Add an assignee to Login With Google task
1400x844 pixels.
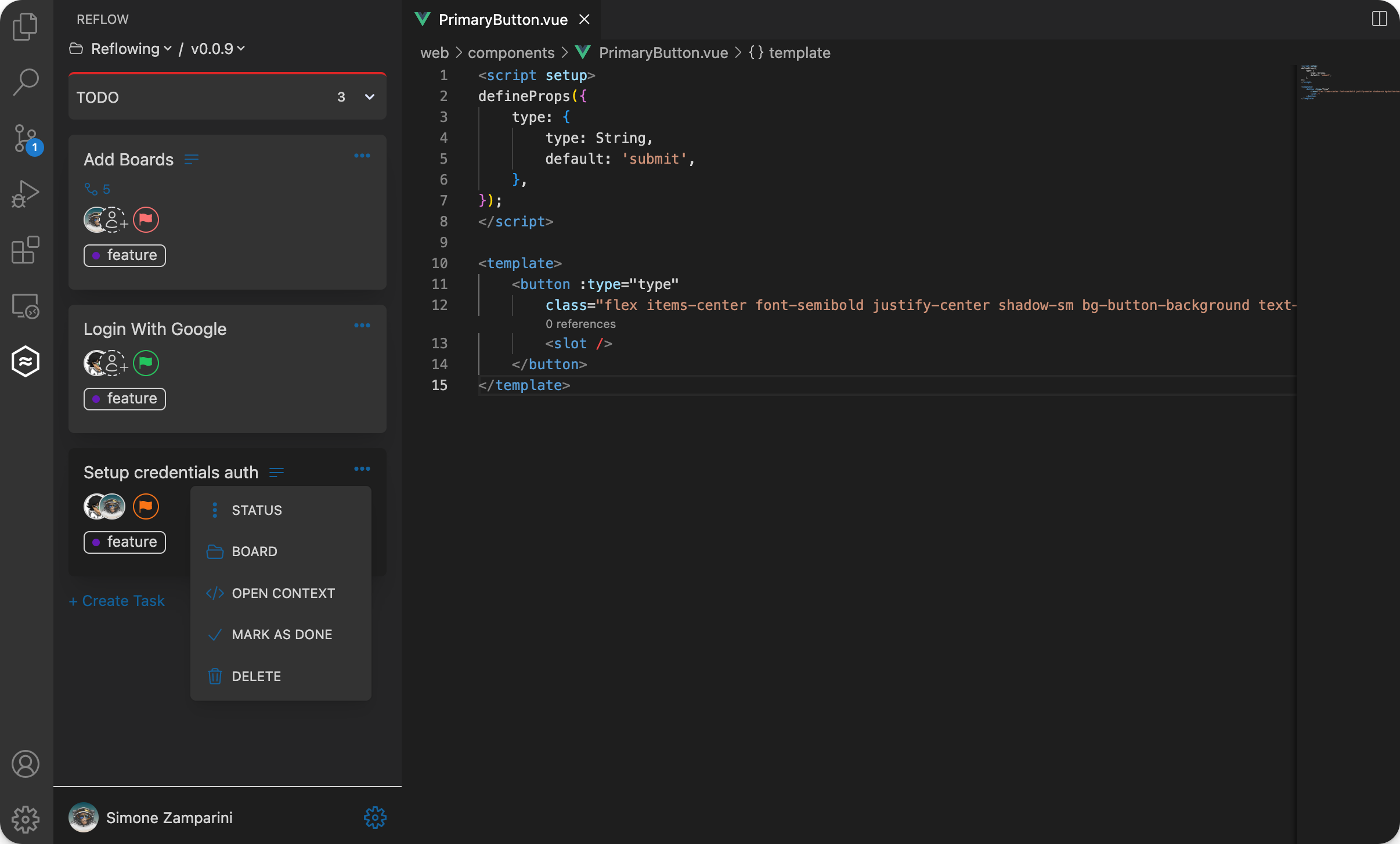(115, 363)
